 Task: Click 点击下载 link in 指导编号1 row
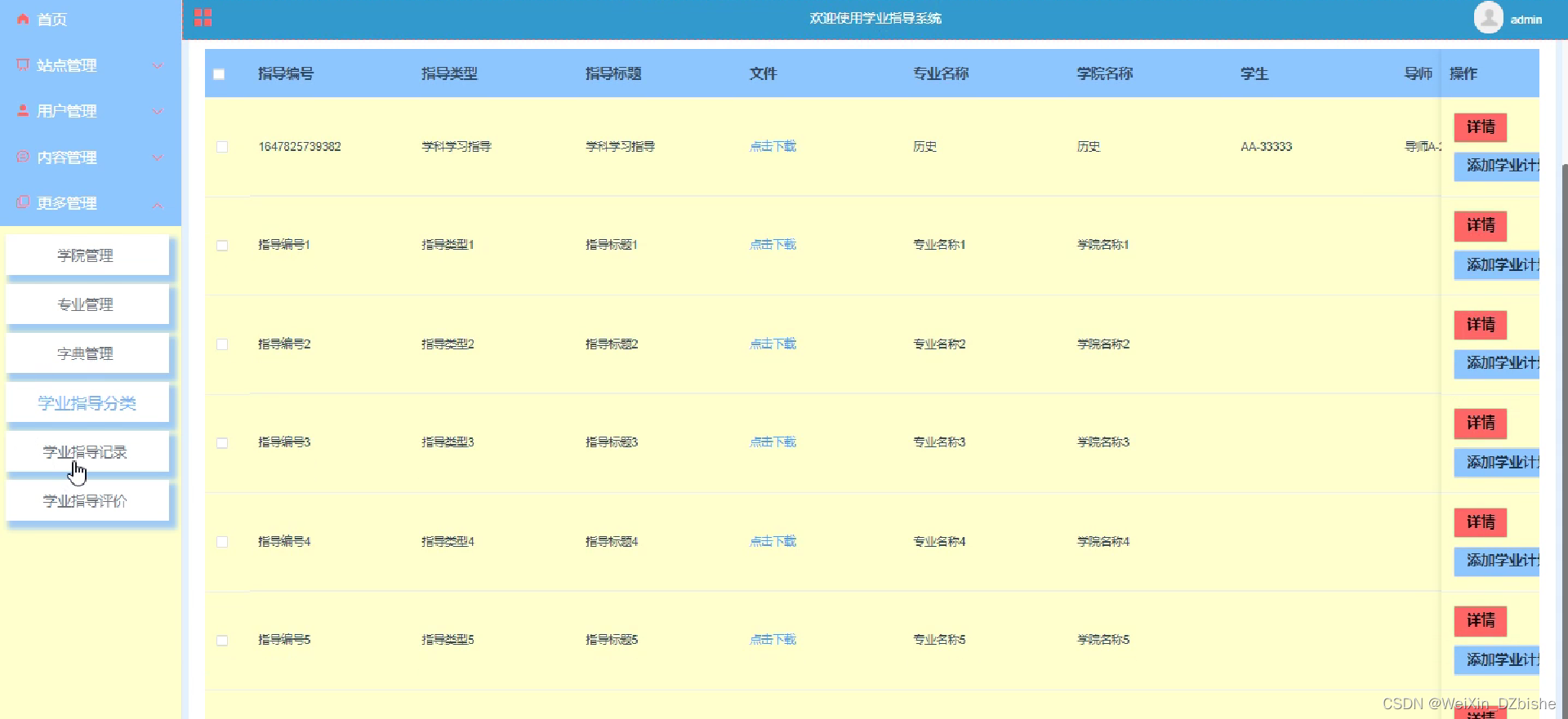tap(773, 244)
